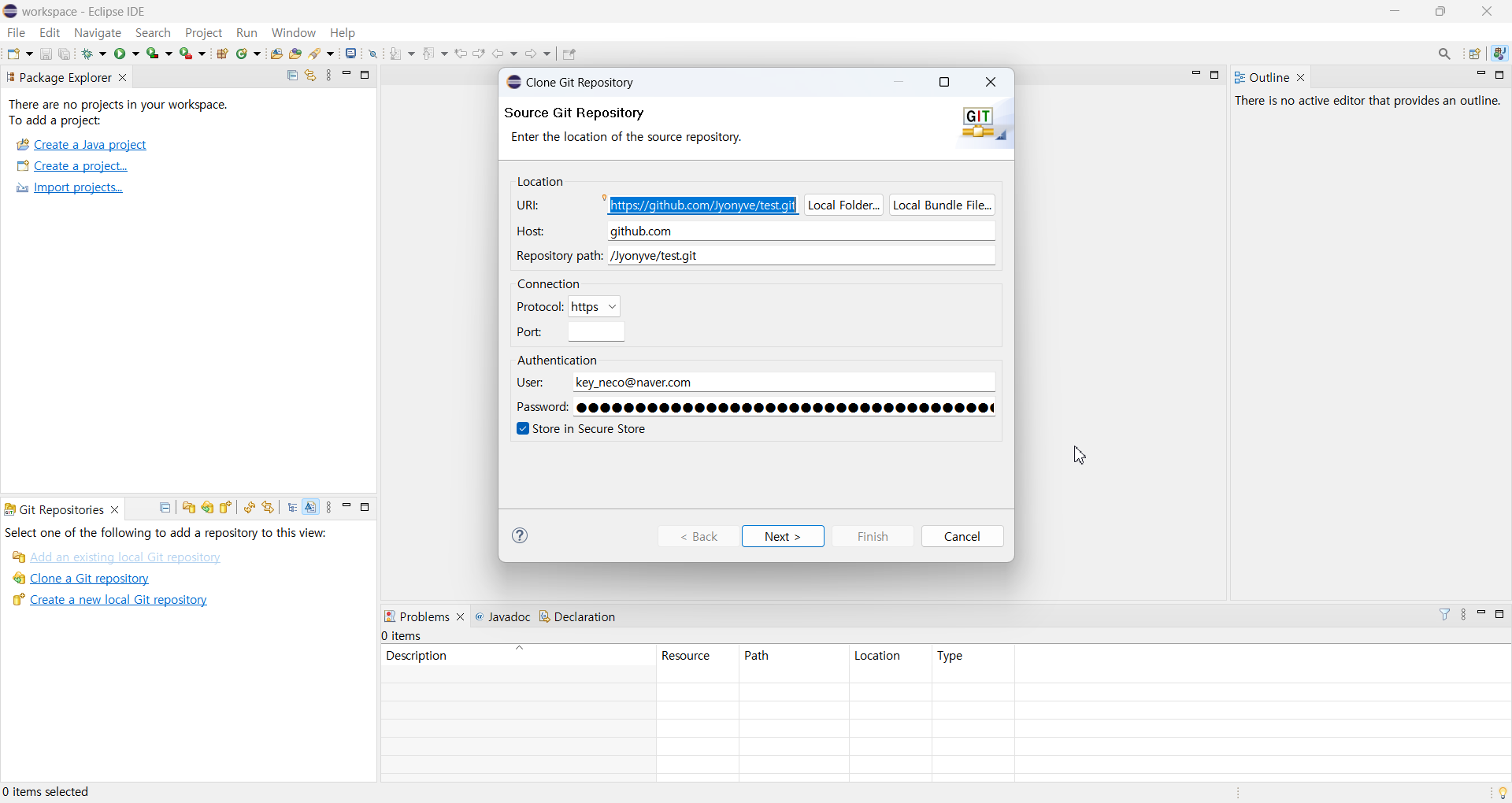Screen dimensions: 1512x803
Task: Click Next in Clone Git Repository dialog
Action: [783, 536]
